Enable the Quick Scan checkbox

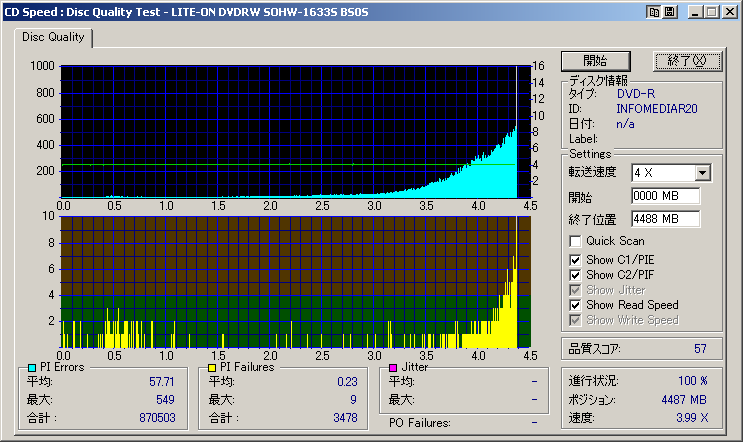tap(575, 241)
